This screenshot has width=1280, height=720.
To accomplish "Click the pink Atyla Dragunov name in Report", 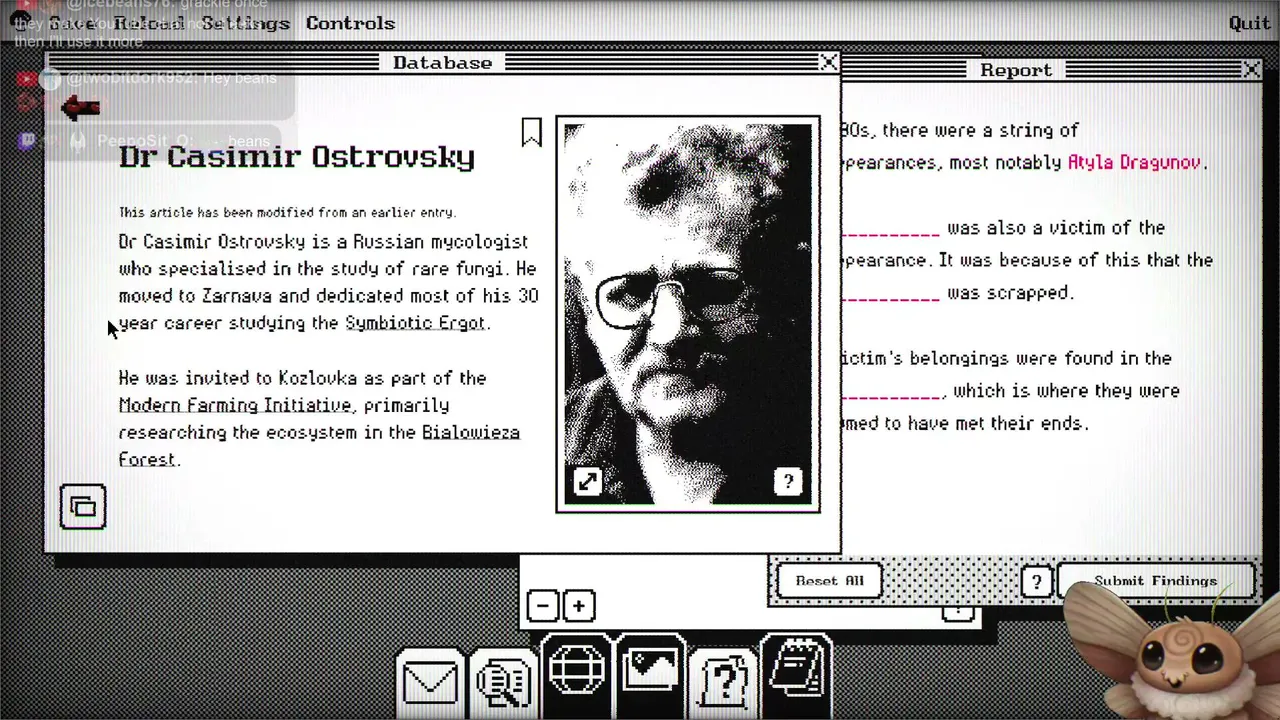I will (x=1134, y=162).
